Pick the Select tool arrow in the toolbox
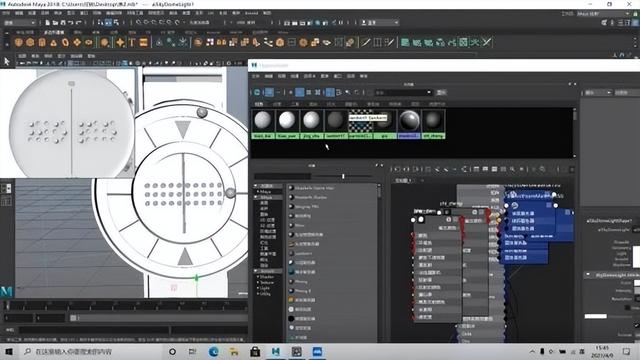The height and width of the screenshot is (360, 640). click(x=7, y=61)
